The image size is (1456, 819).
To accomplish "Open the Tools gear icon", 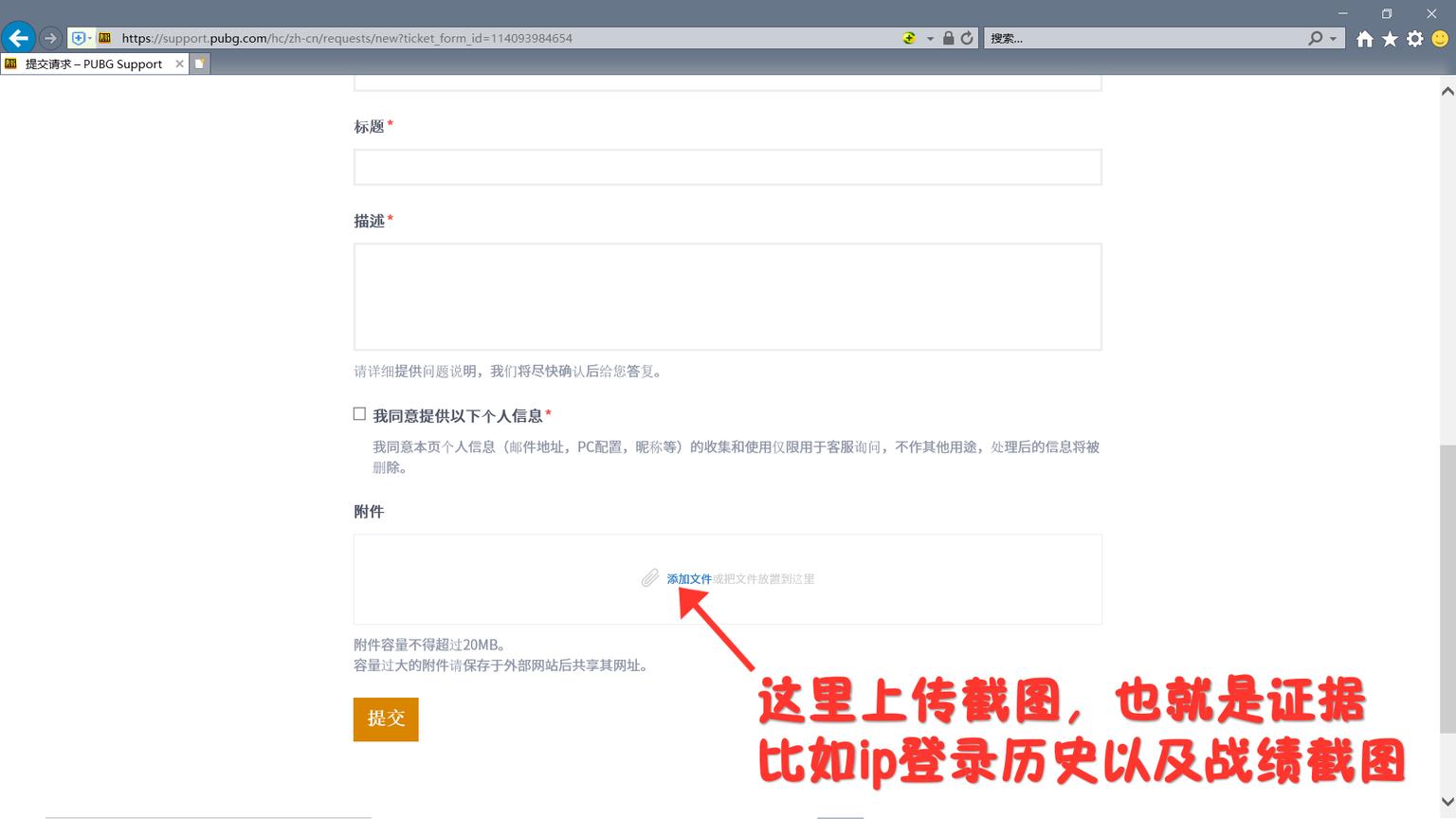I will tap(1413, 38).
